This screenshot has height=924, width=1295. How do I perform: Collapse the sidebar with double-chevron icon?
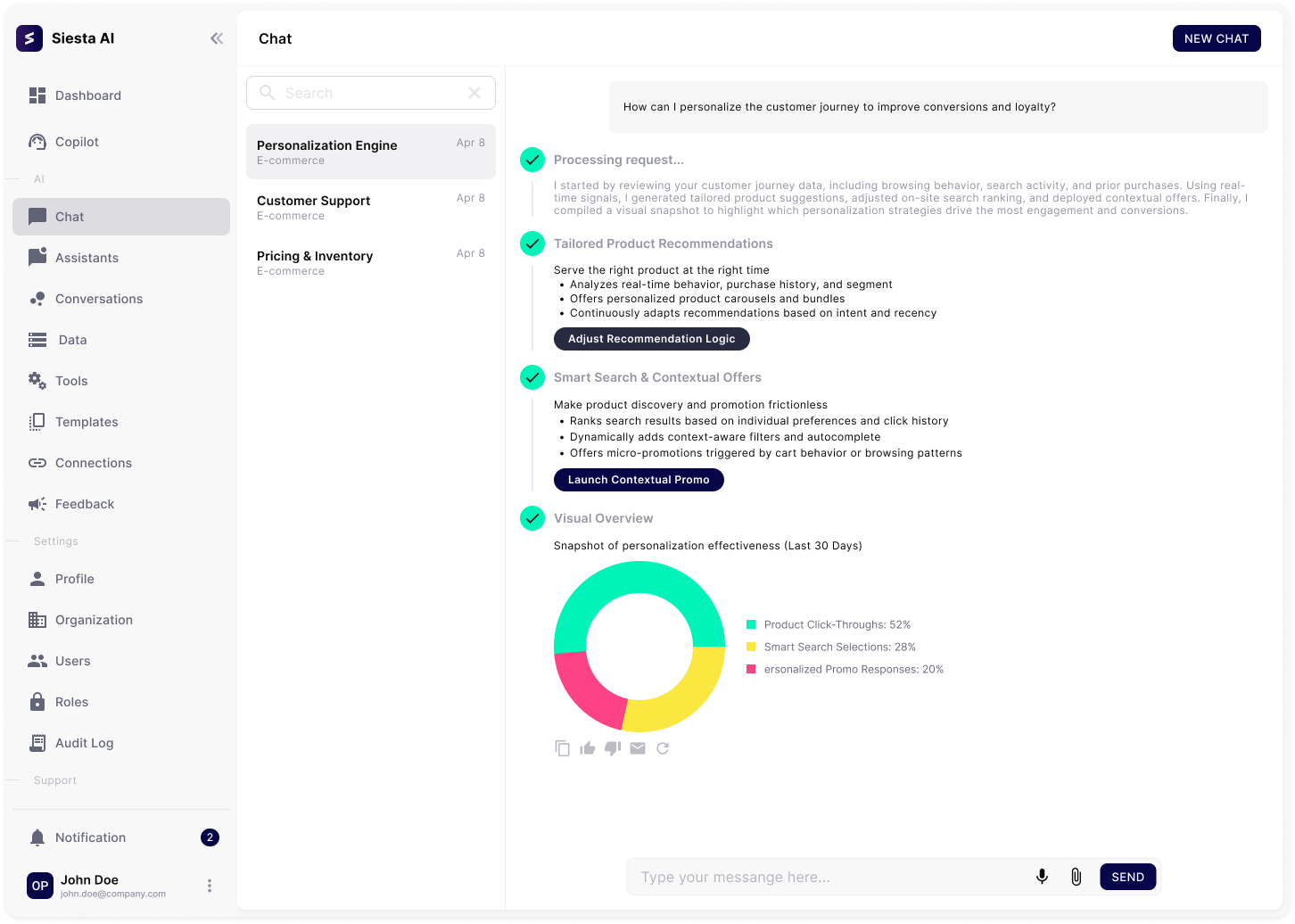pyautogui.click(x=217, y=38)
